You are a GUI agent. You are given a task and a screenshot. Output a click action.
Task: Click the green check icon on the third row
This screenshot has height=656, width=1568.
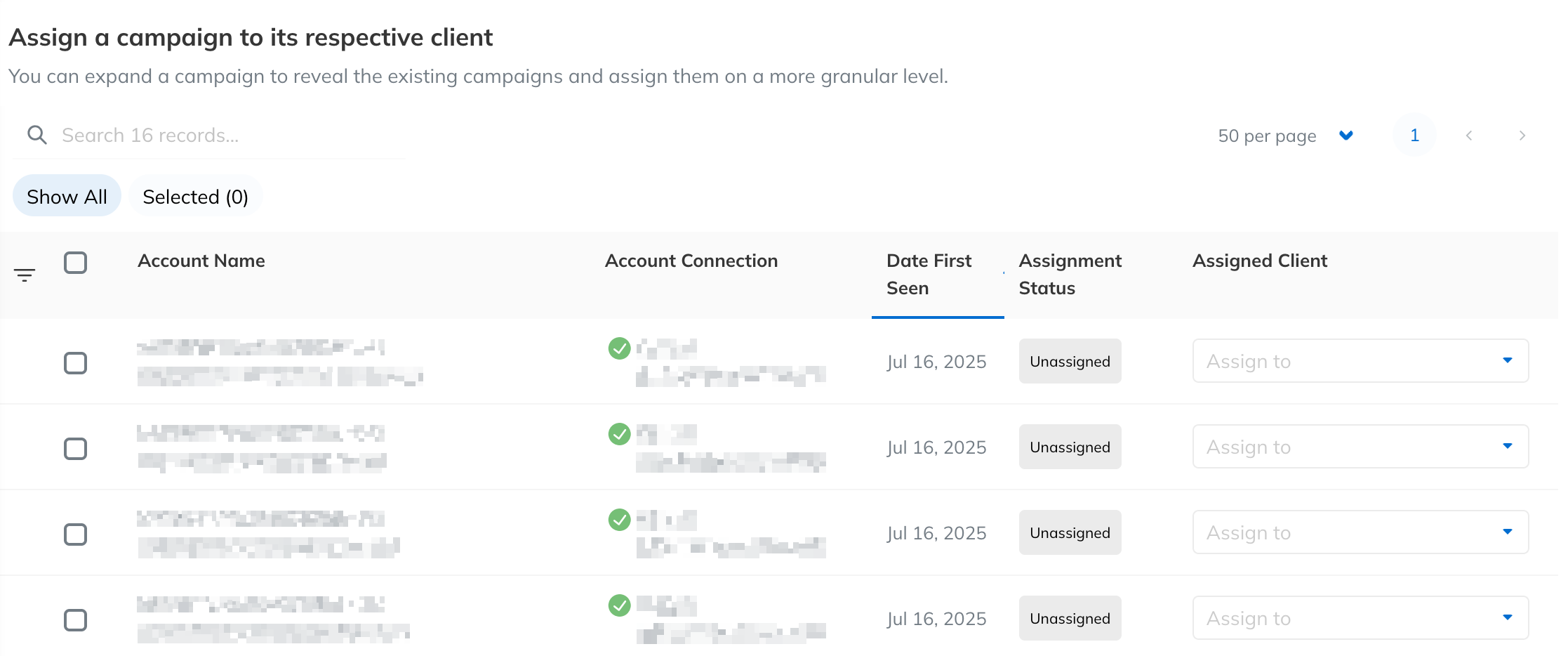(x=620, y=520)
